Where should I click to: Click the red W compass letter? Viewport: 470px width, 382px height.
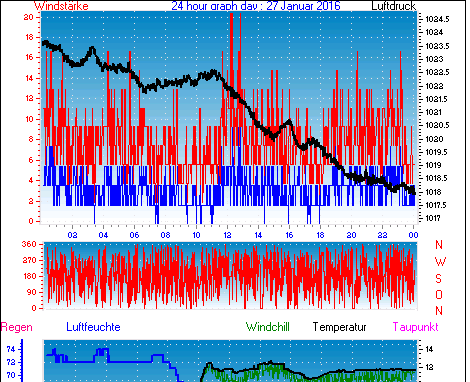click(x=440, y=262)
